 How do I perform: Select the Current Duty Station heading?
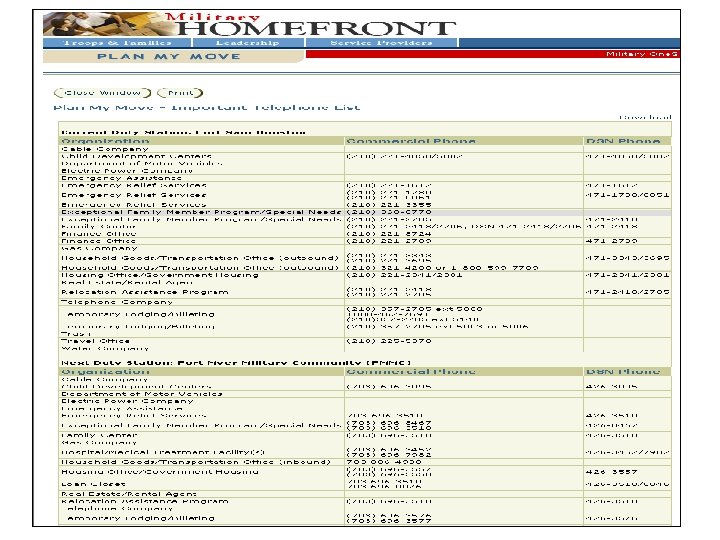(184, 133)
